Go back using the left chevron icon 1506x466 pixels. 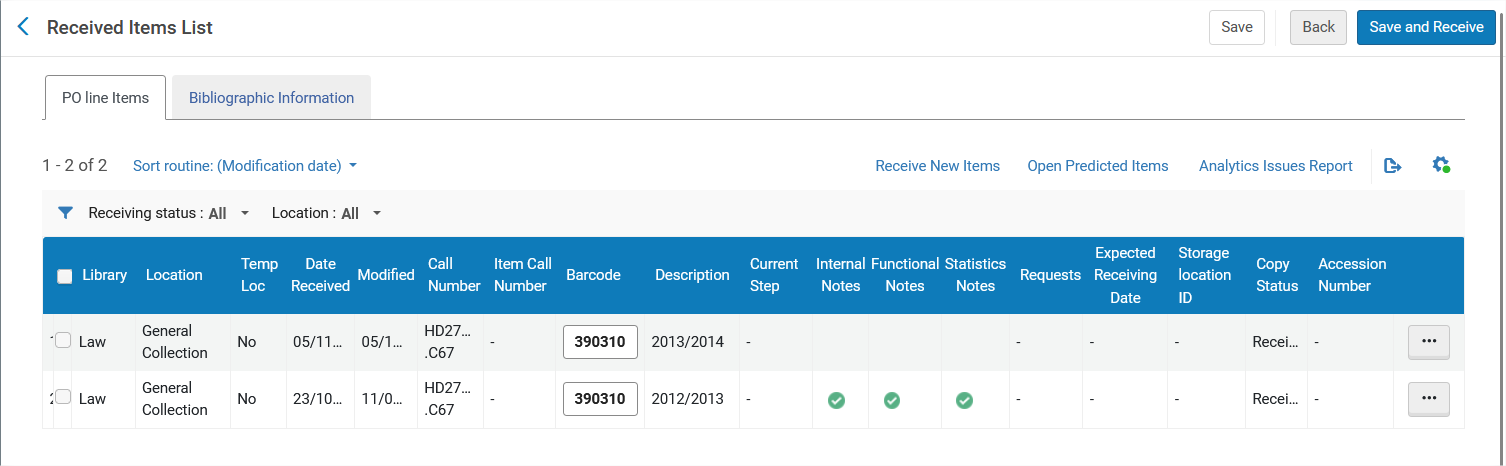[24, 27]
